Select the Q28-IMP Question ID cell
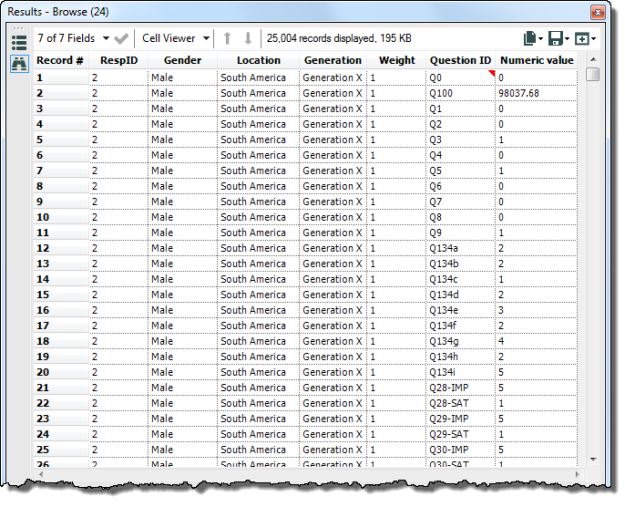The width and height of the screenshot is (625, 507). [461, 388]
